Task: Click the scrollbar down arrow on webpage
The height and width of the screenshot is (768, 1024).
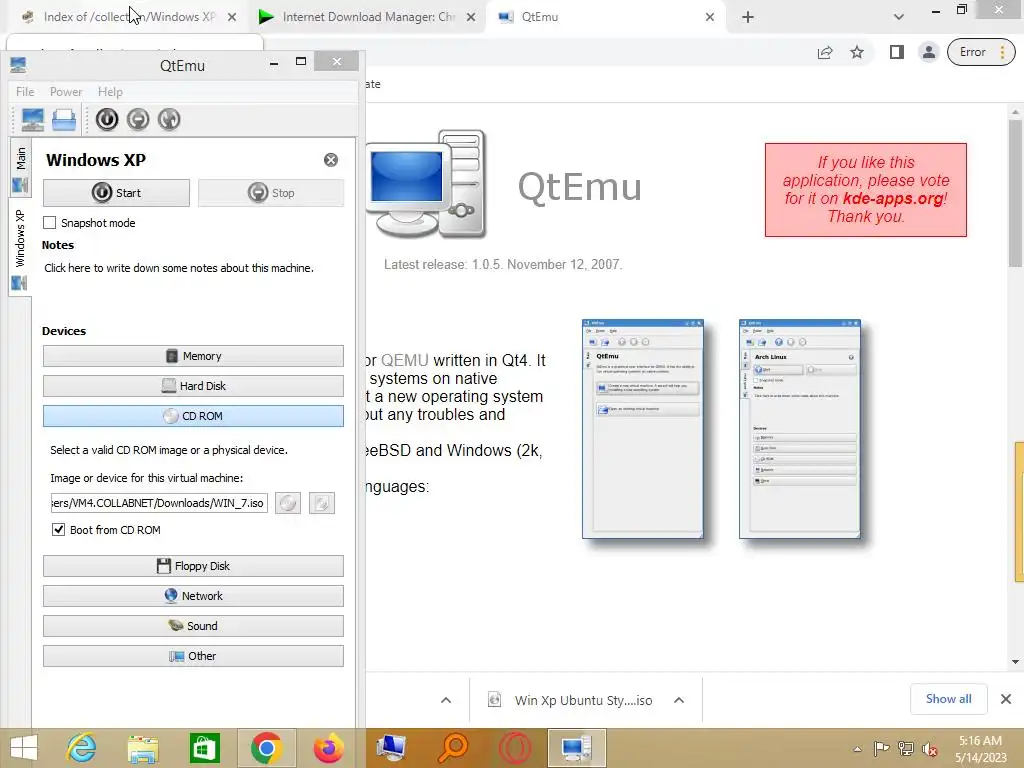Action: tap(1016, 662)
